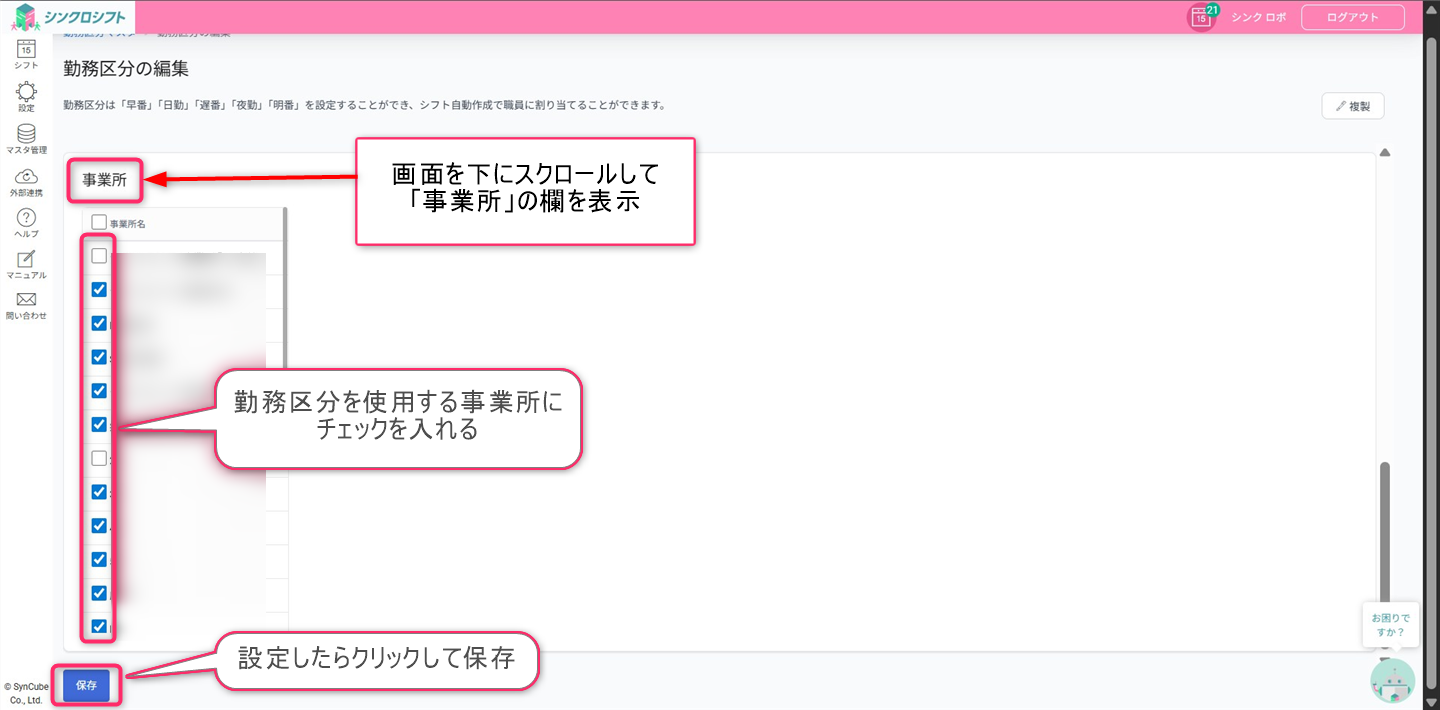Toggle the 事業所名 select-all checkbox
Image resolution: width=1440 pixels, height=710 pixels.
(99, 223)
